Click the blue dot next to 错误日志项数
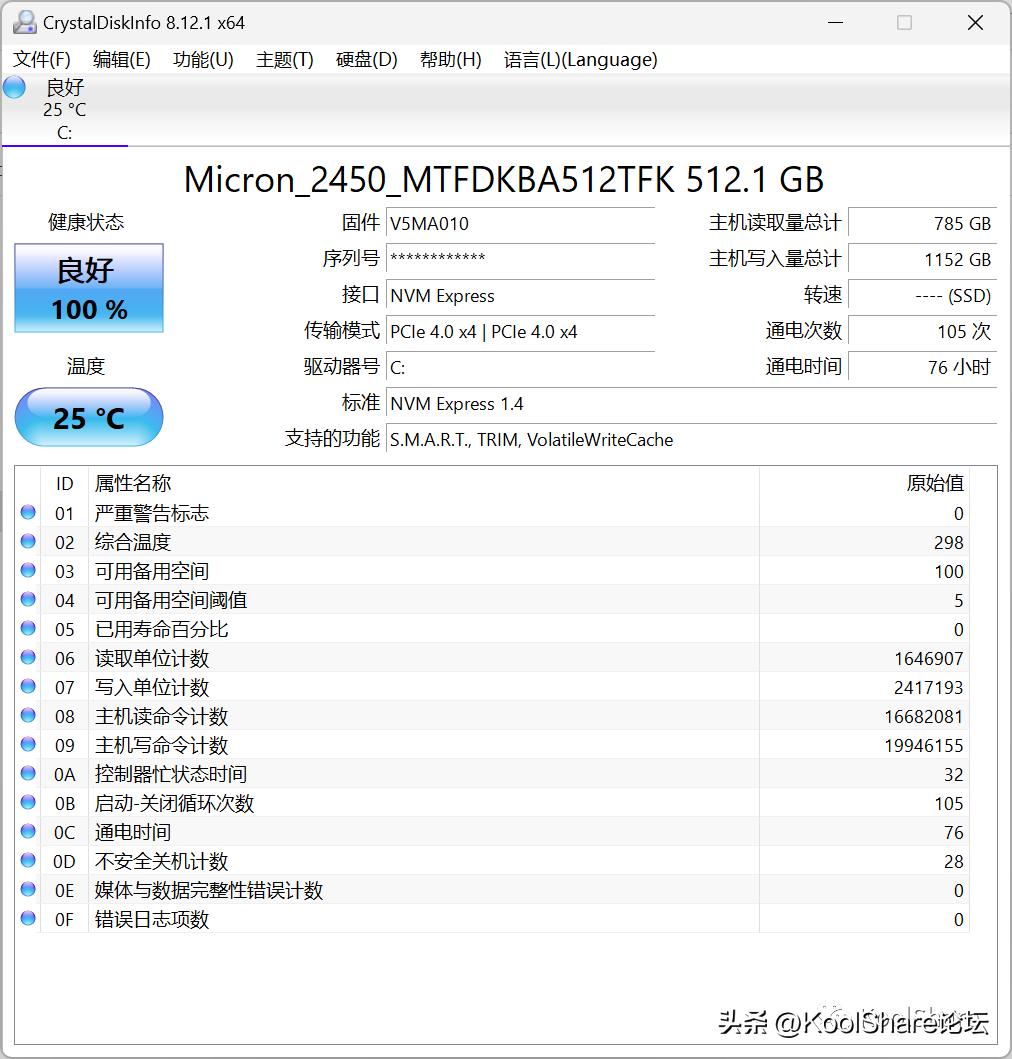1012x1059 pixels. (x=27, y=918)
